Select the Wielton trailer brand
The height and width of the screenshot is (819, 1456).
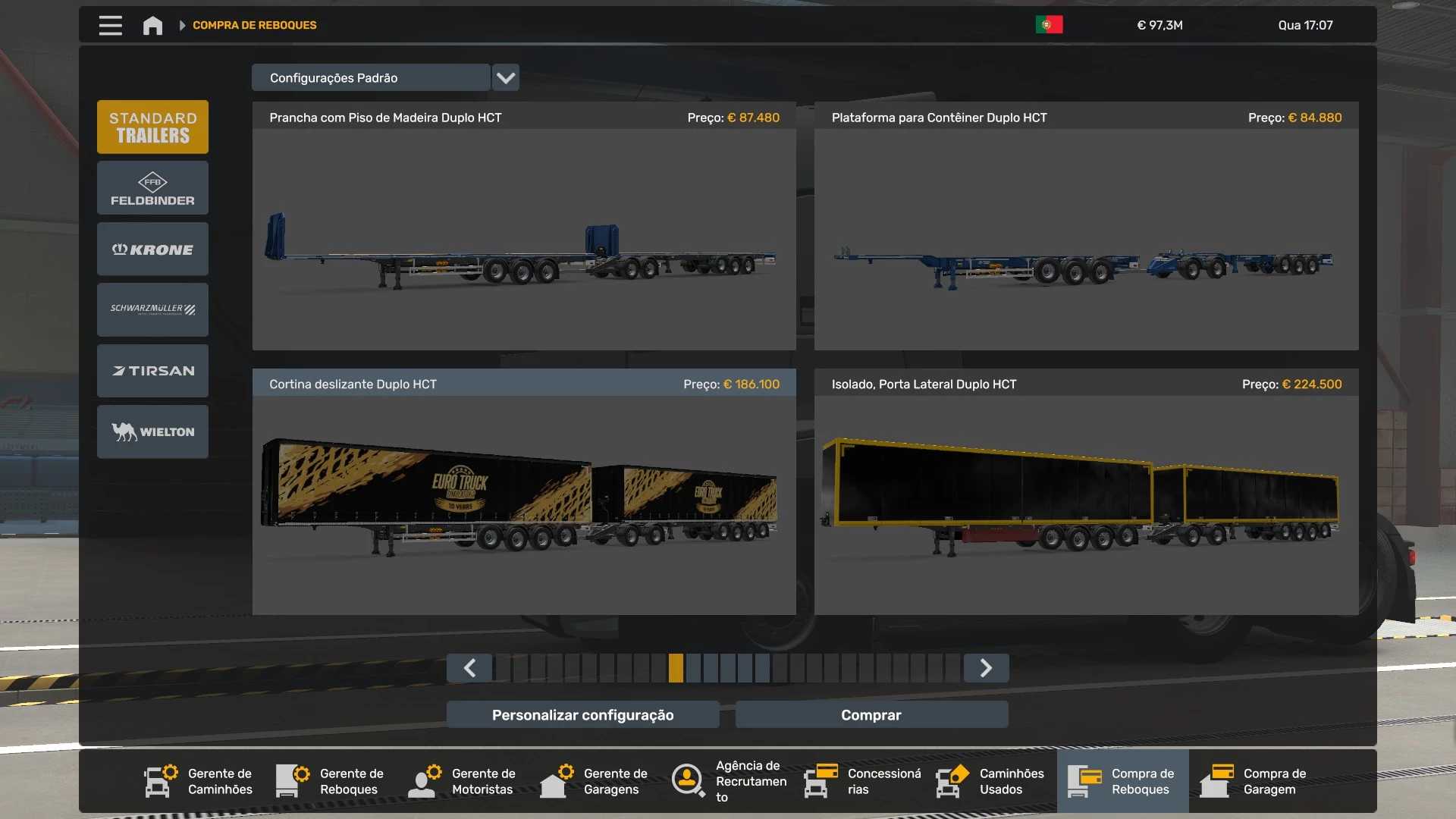152,431
